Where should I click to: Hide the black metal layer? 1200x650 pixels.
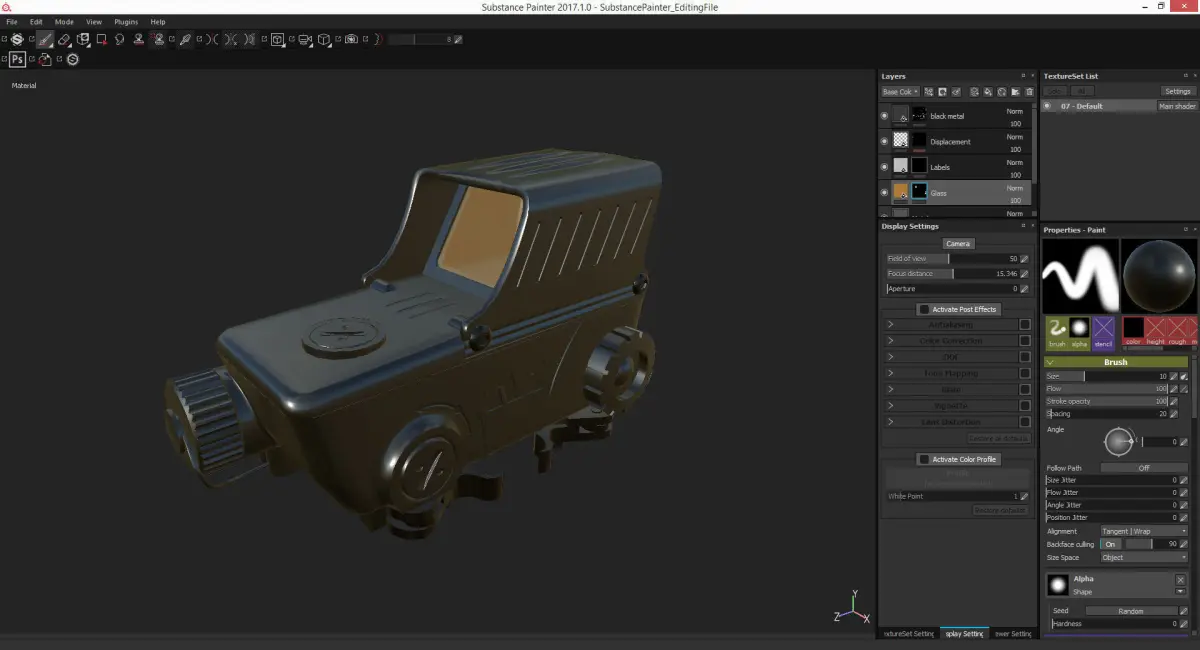(x=884, y=116)
